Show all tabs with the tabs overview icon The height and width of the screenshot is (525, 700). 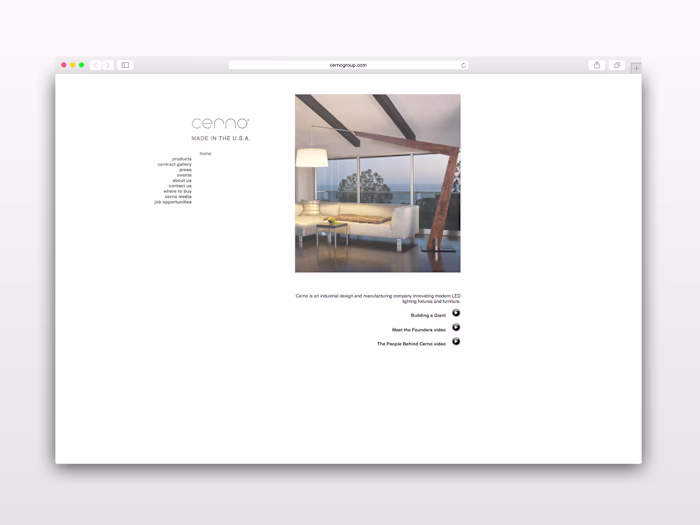coord(617,65)
